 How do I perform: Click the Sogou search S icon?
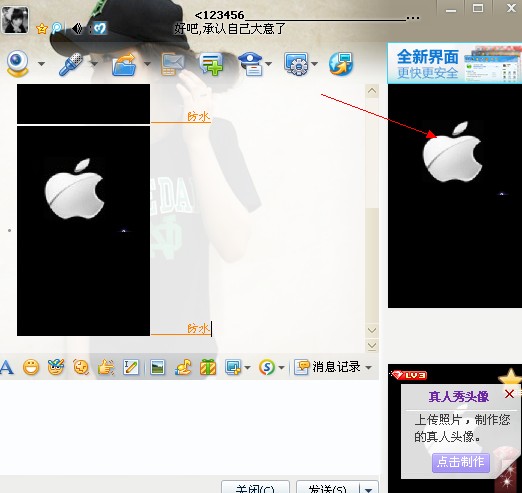(x=267, y=367)
